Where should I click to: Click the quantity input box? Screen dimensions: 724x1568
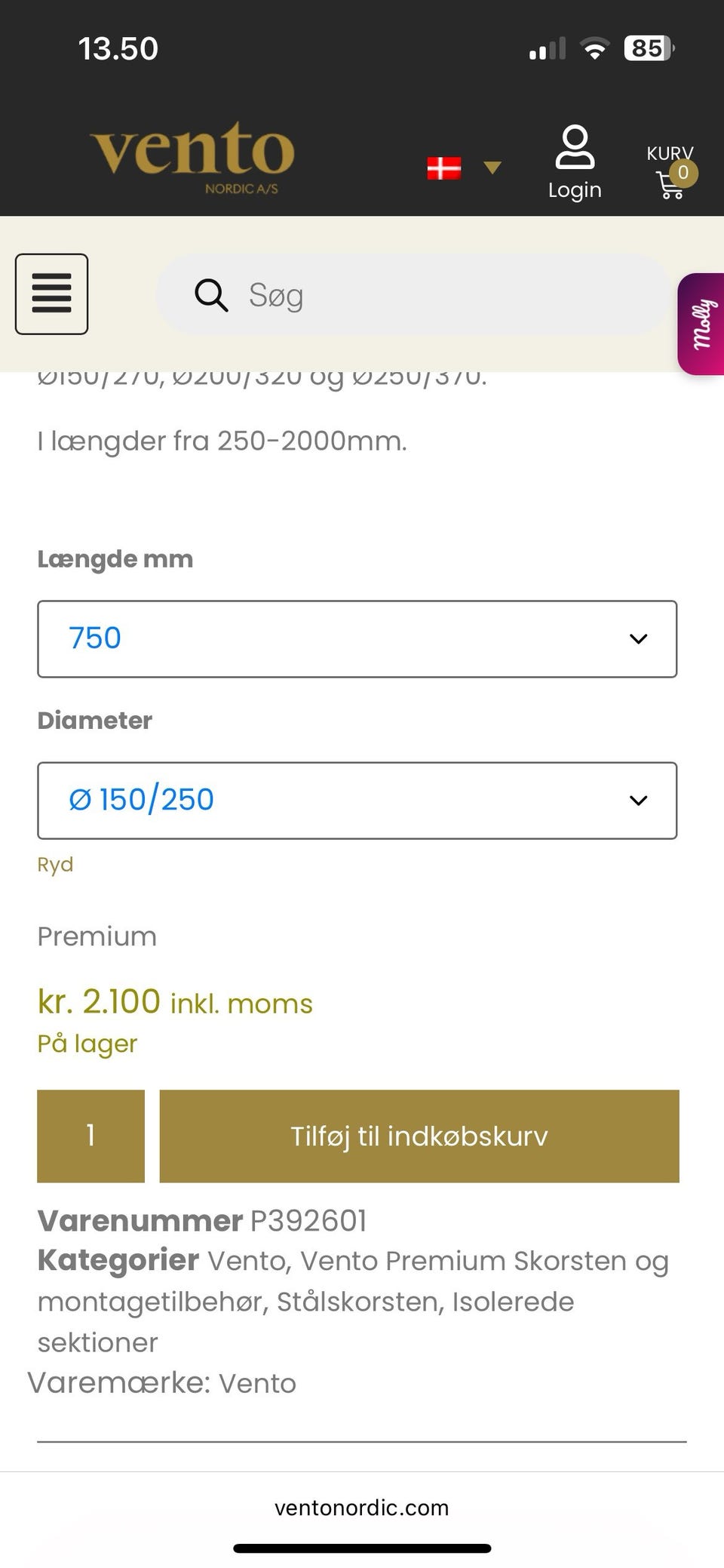pyautogui.click(x=90, y=1136)
